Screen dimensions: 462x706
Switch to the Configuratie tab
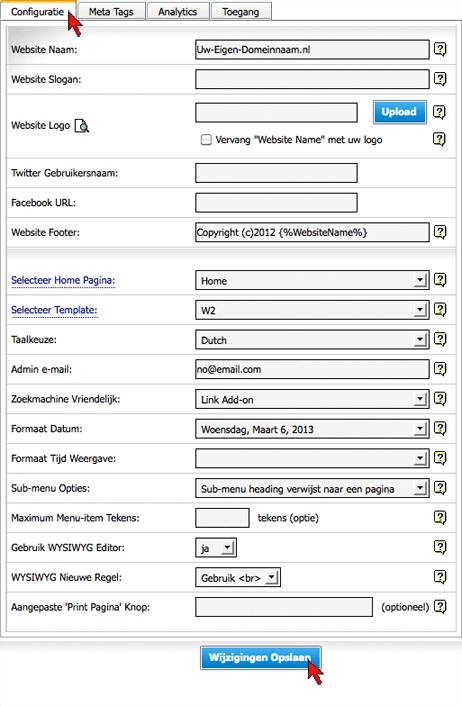[38, 11]
